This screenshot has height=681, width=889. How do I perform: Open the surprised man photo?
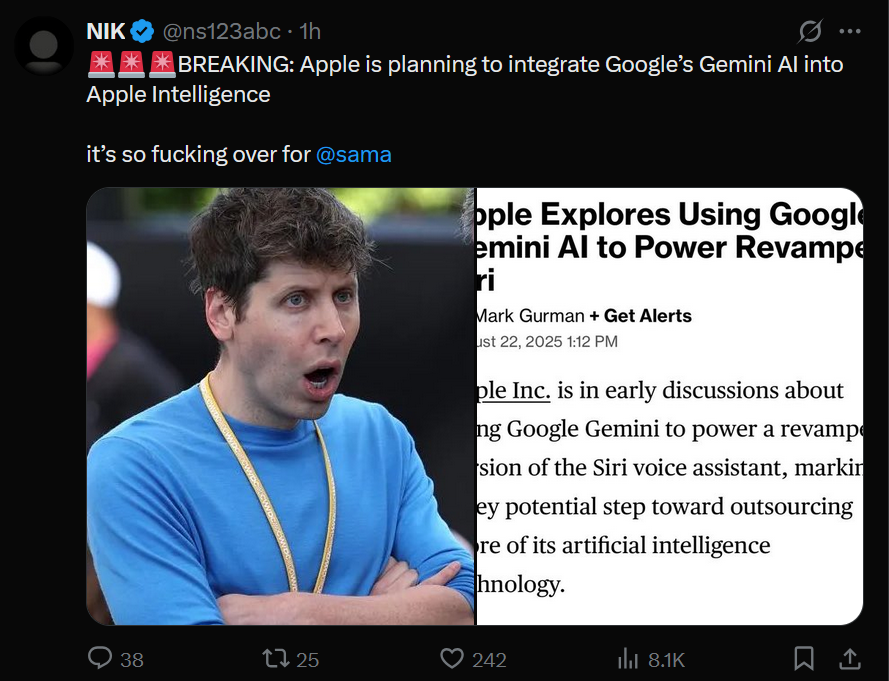[280, 405]
